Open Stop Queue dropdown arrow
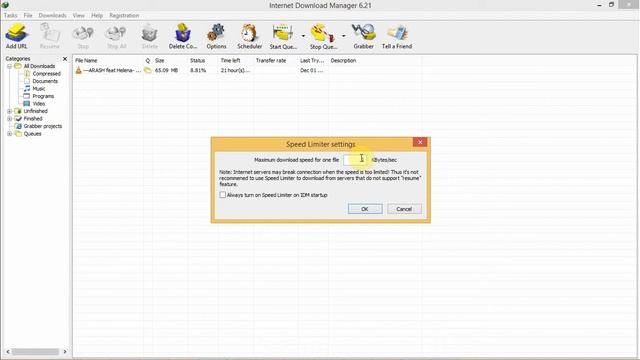The height and width of the screenshot is (360, 640). pos(343,36)
